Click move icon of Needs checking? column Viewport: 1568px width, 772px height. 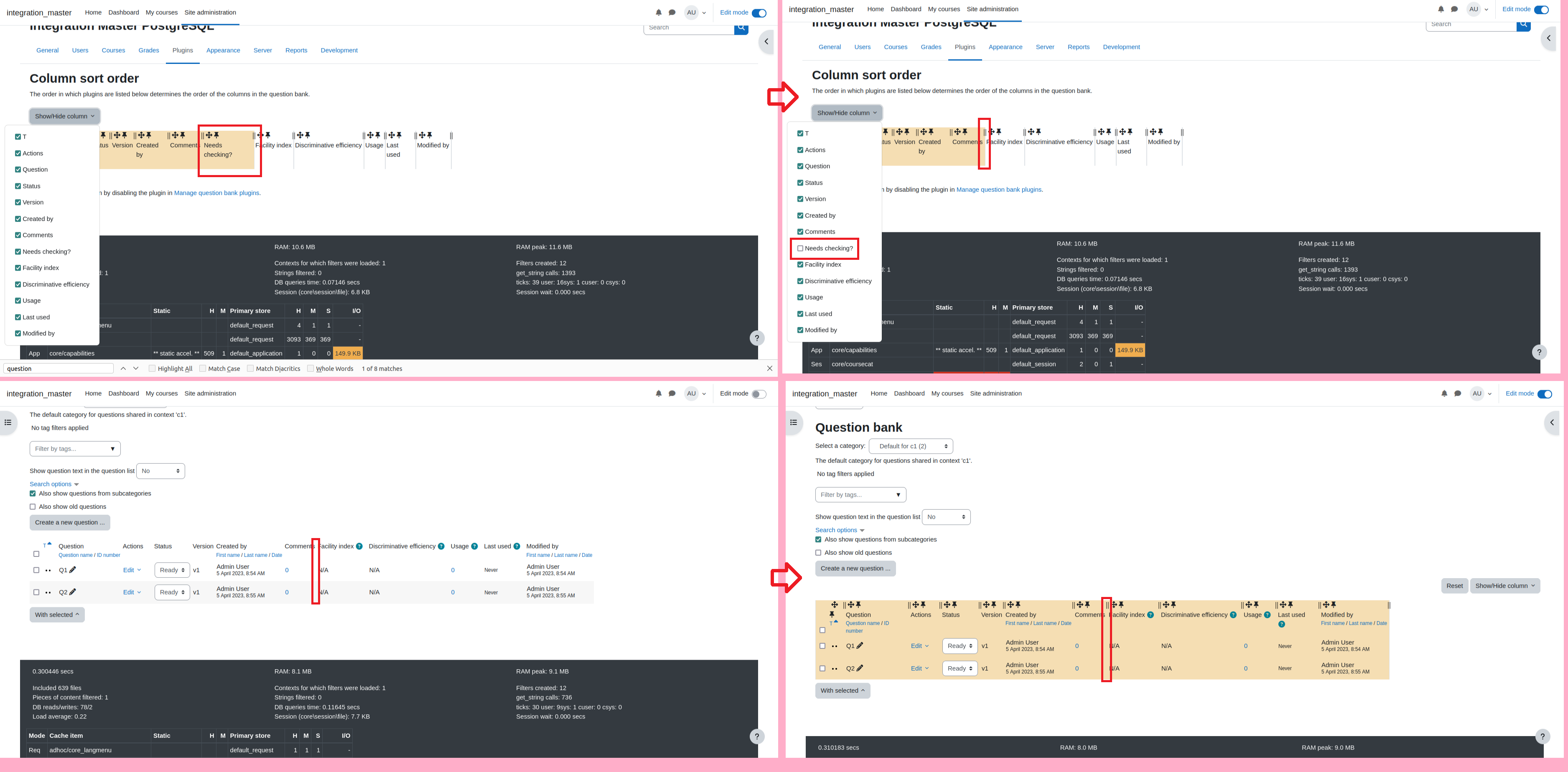pos(209,135)
